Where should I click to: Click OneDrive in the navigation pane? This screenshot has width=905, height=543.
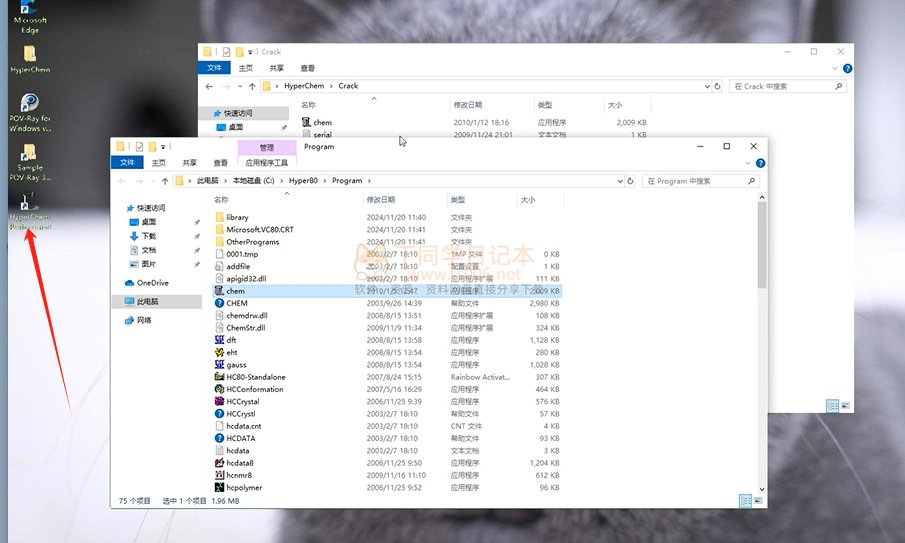153,283
